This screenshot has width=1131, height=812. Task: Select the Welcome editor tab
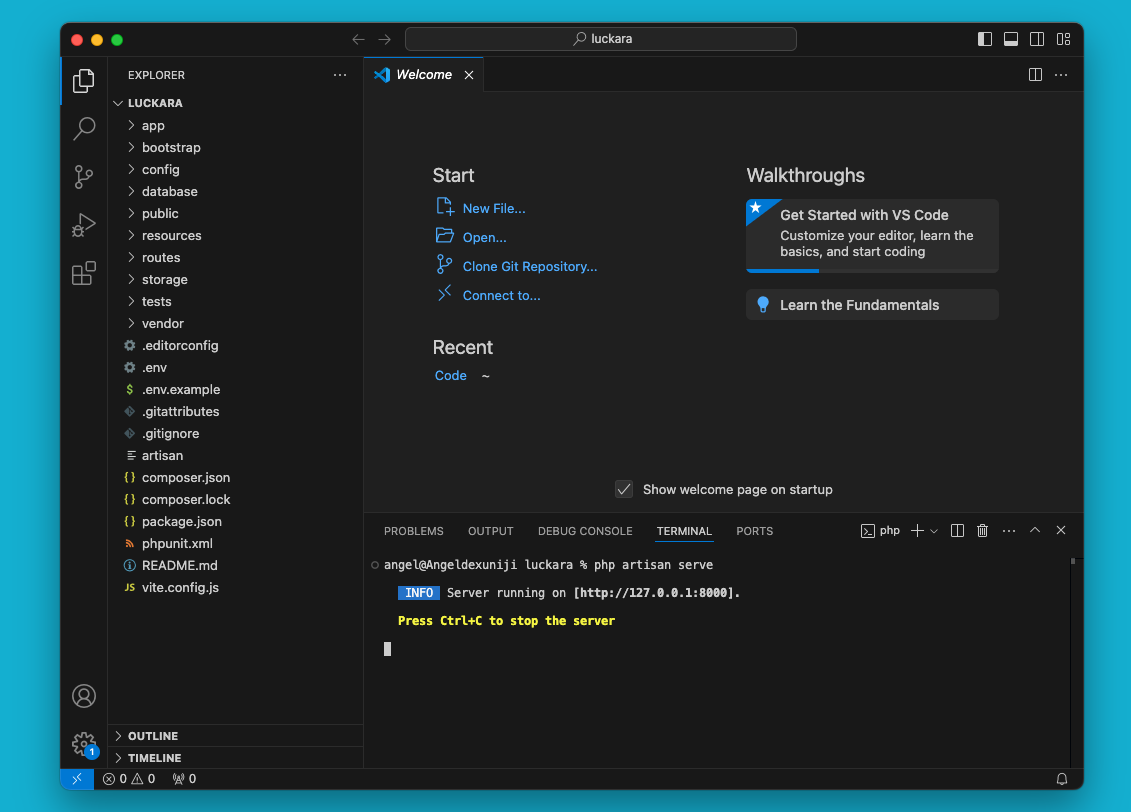tap(423, 75)
